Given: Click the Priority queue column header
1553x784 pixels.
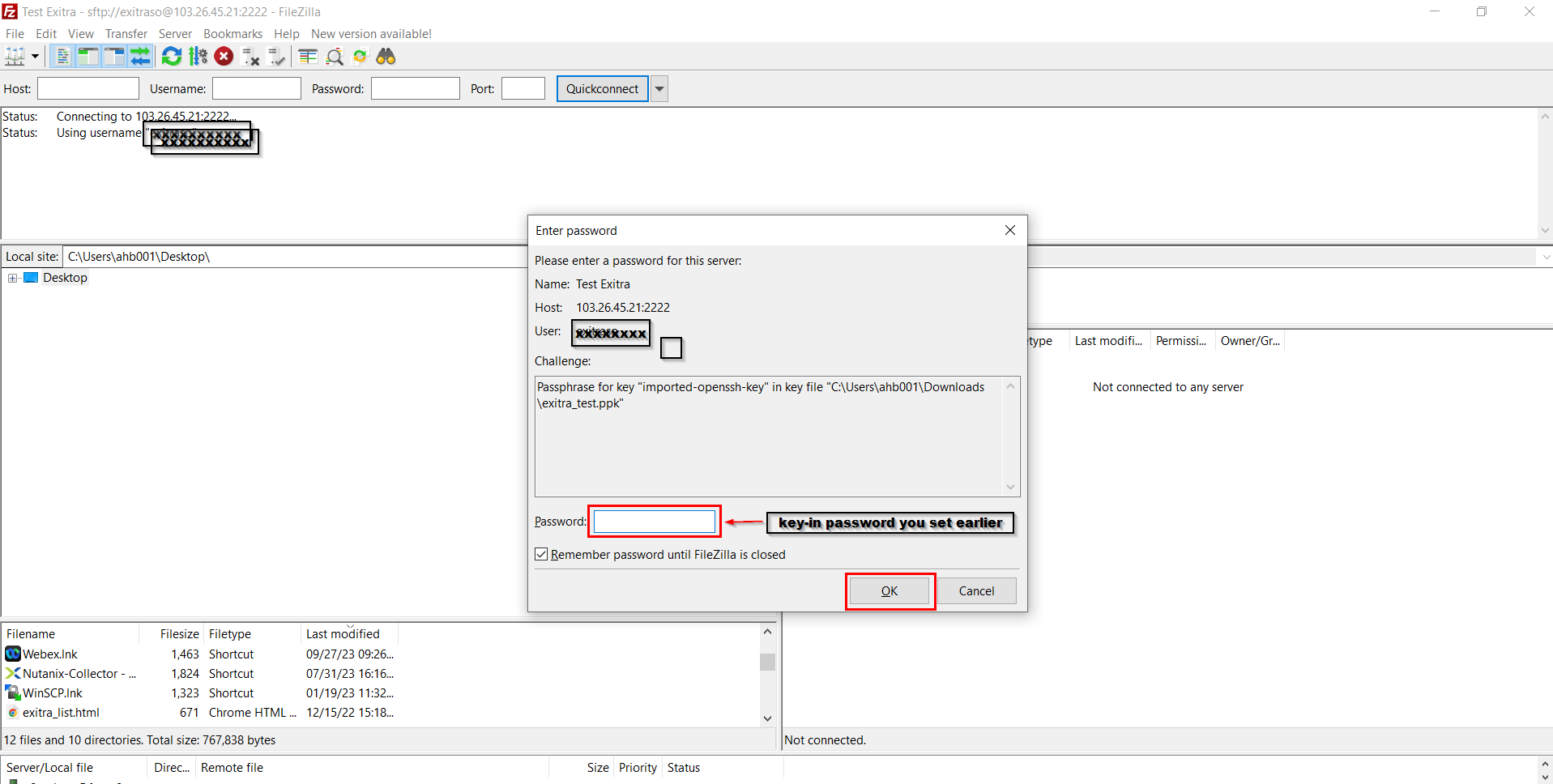Looking at the screenshot, I should pyautogui.click(x=638, y=768).
